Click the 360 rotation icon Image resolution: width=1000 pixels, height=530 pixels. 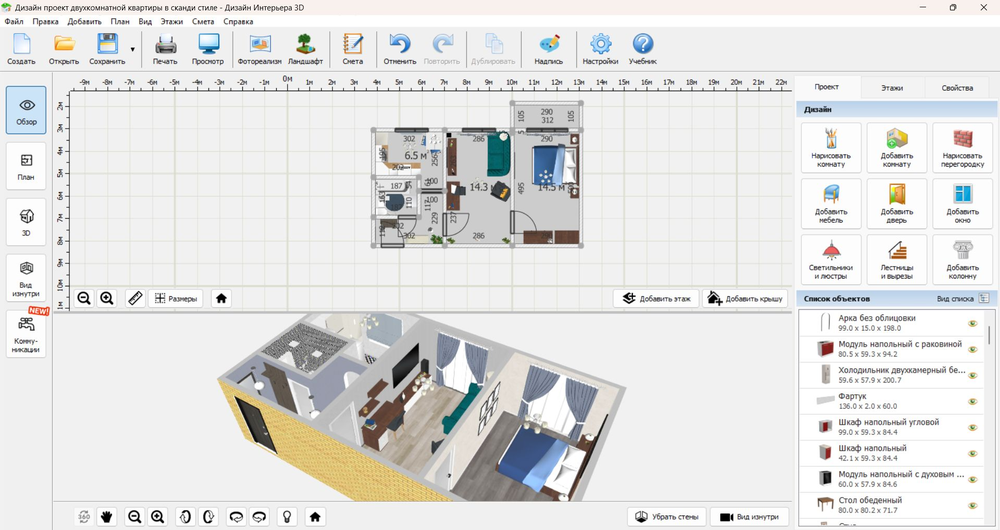pyautogui.click(x=85, y=517)
